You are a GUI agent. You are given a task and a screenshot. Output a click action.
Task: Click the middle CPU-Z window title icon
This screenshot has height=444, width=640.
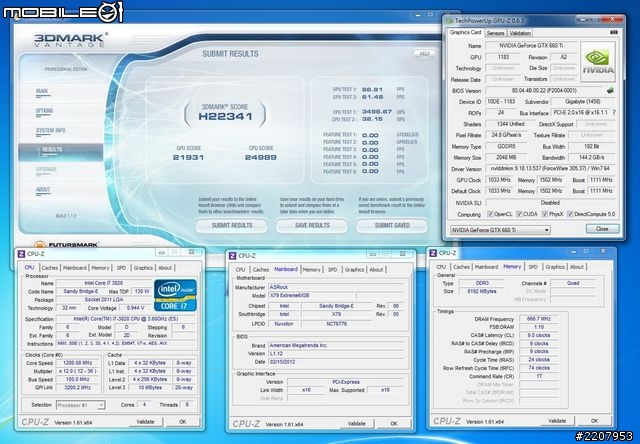(232, 255)
